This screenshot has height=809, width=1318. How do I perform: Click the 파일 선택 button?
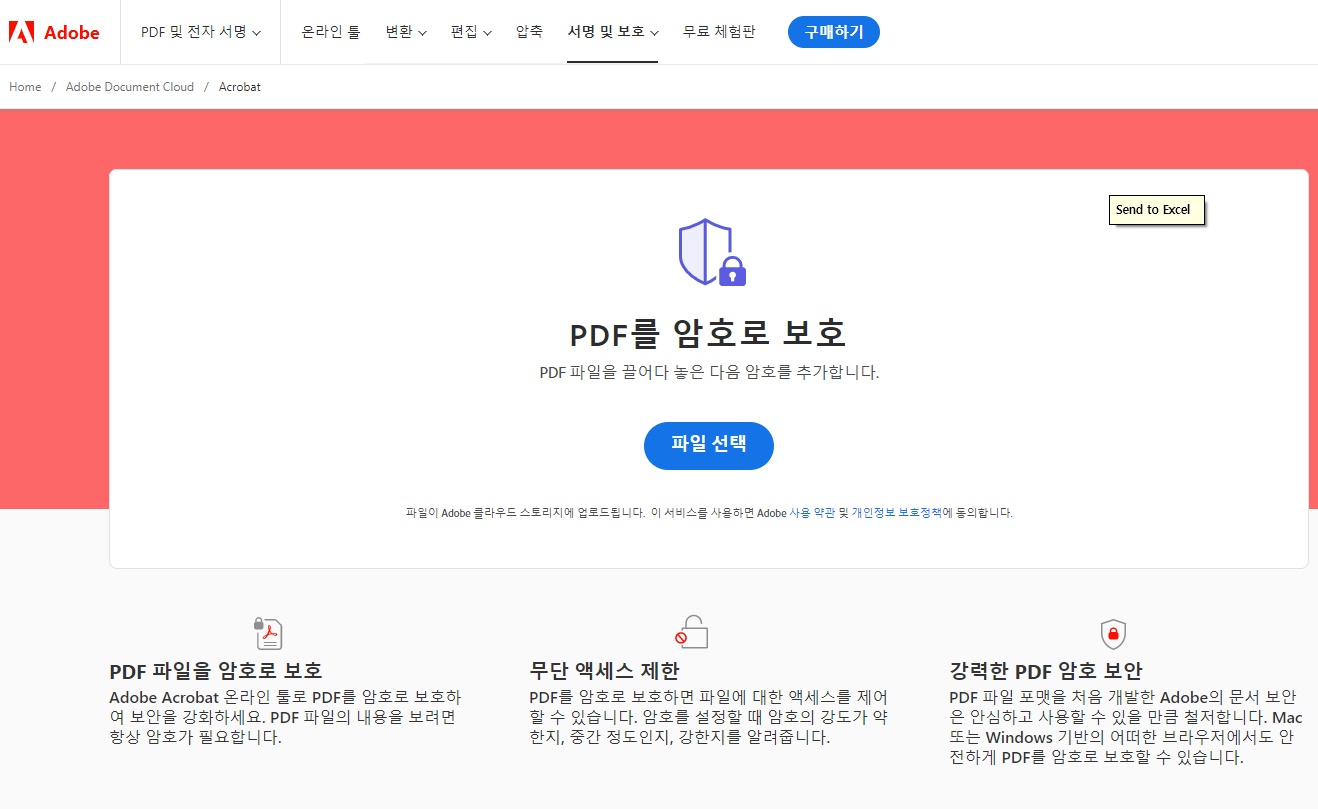point(709,445)
